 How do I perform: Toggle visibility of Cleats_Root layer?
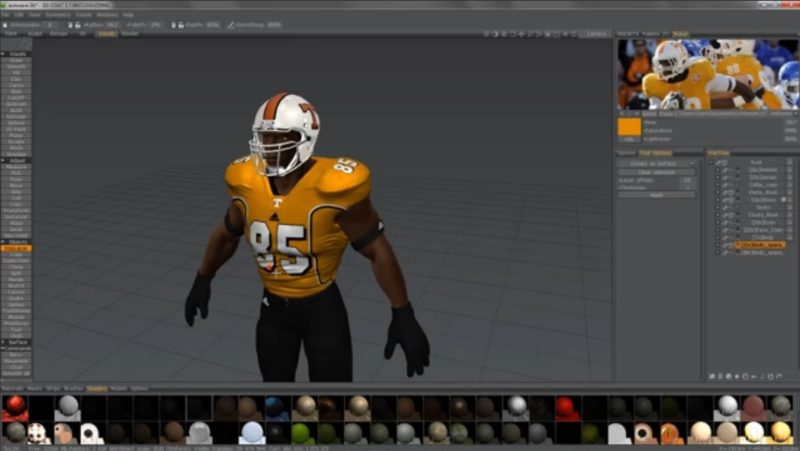point(725,215)
